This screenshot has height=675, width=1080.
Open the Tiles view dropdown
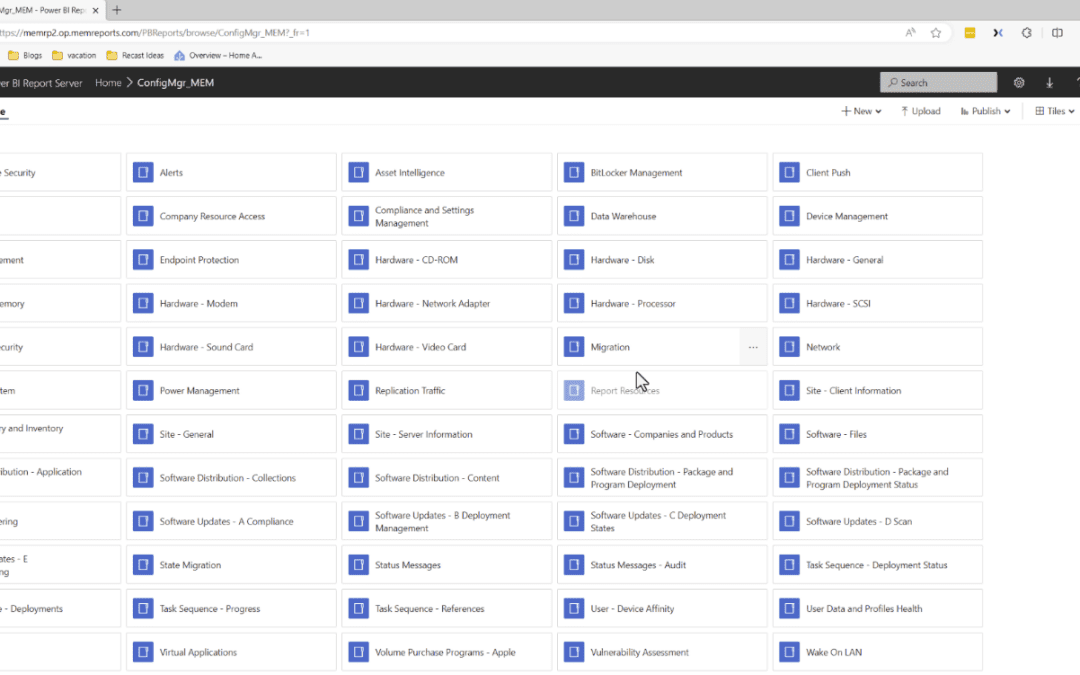click(x=1055, y=111)
